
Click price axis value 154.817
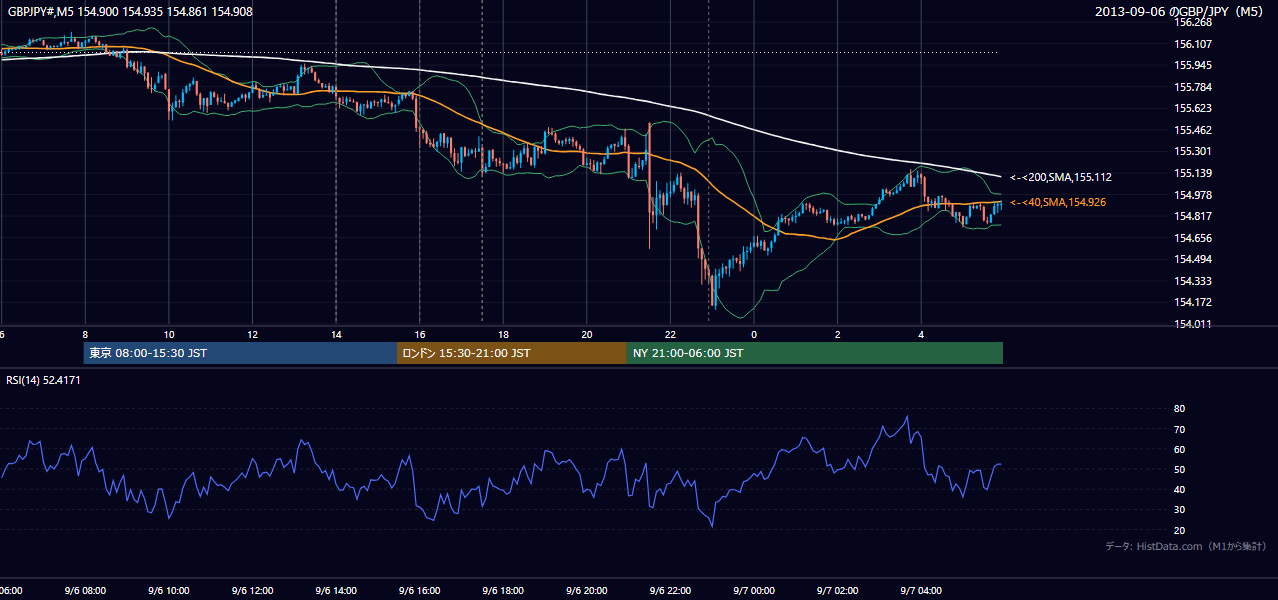[1191, 216]
